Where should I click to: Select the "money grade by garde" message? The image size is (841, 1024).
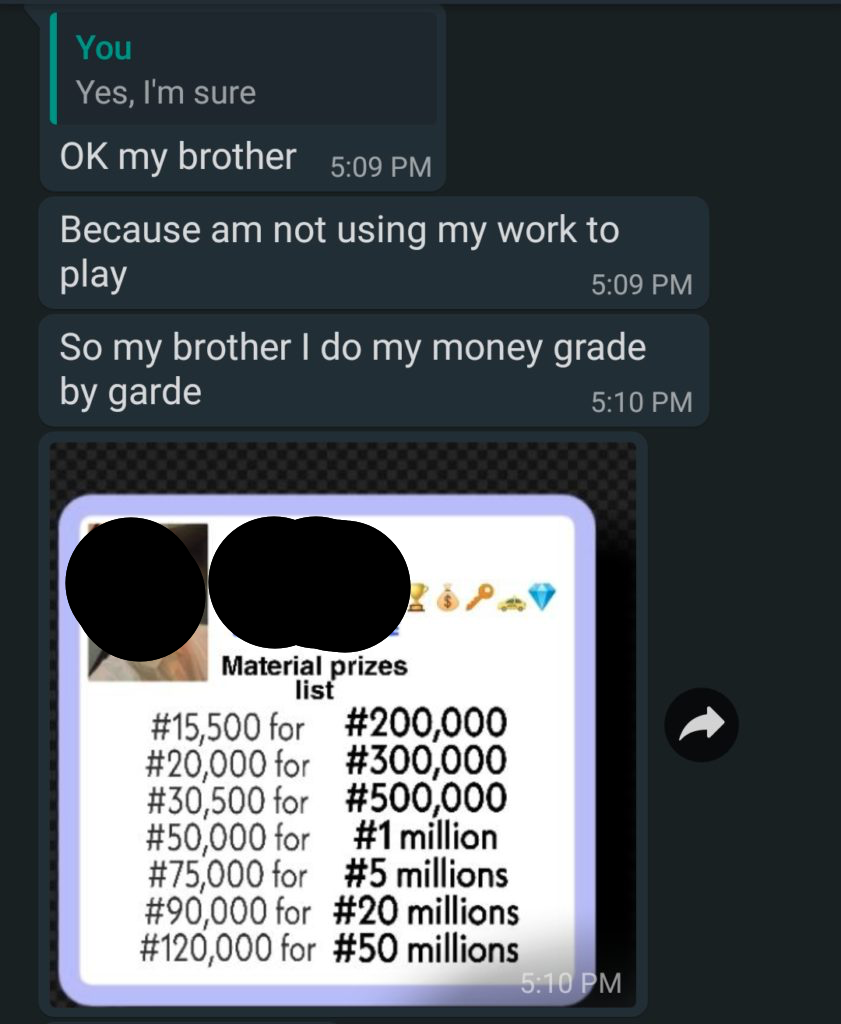click(x=373, y=370)
